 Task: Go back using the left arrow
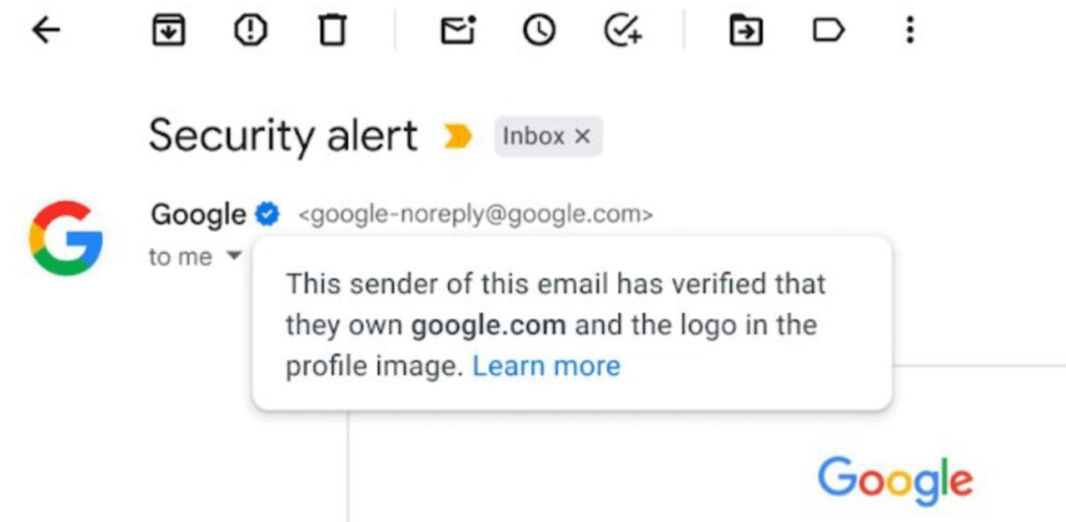click(46, 31)
